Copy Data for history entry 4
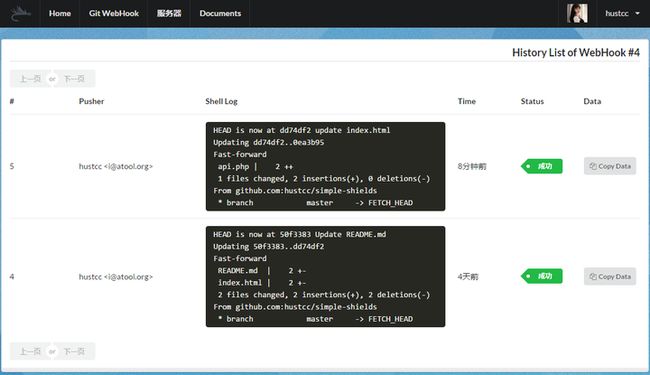The image size is (650, 375). [x=610, y=276]
